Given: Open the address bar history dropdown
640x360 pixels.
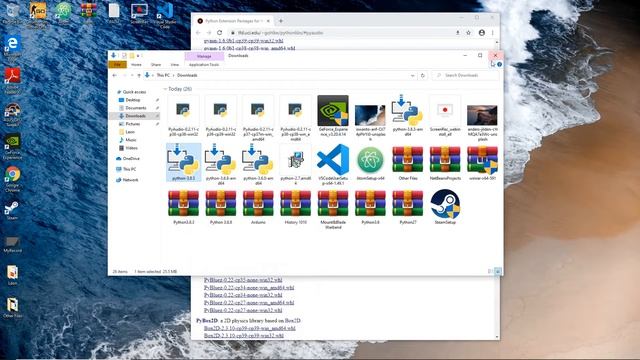Looking at the screenshot, I should pyautogui.click(x=413, y=76).
